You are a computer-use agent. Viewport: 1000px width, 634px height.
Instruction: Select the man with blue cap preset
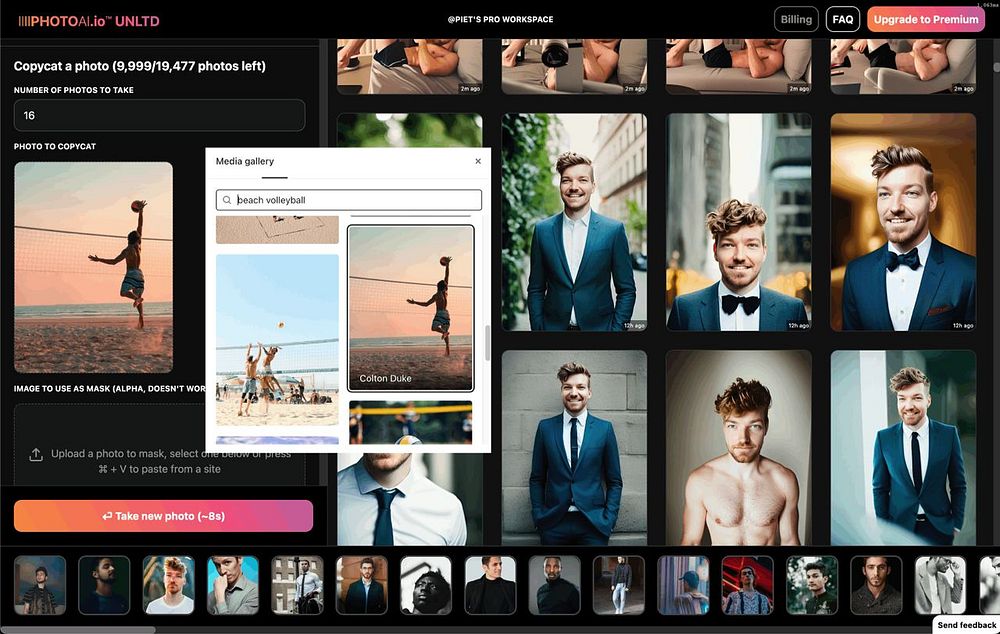click(683, 585)
